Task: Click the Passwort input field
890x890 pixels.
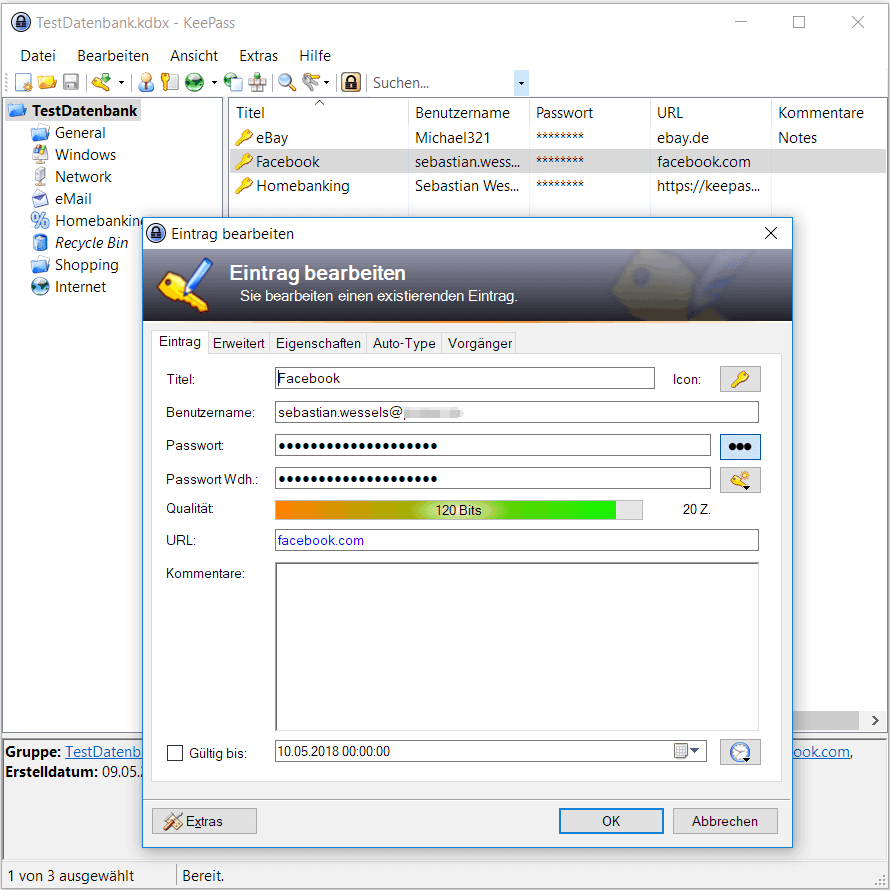Action: [493, 446]
